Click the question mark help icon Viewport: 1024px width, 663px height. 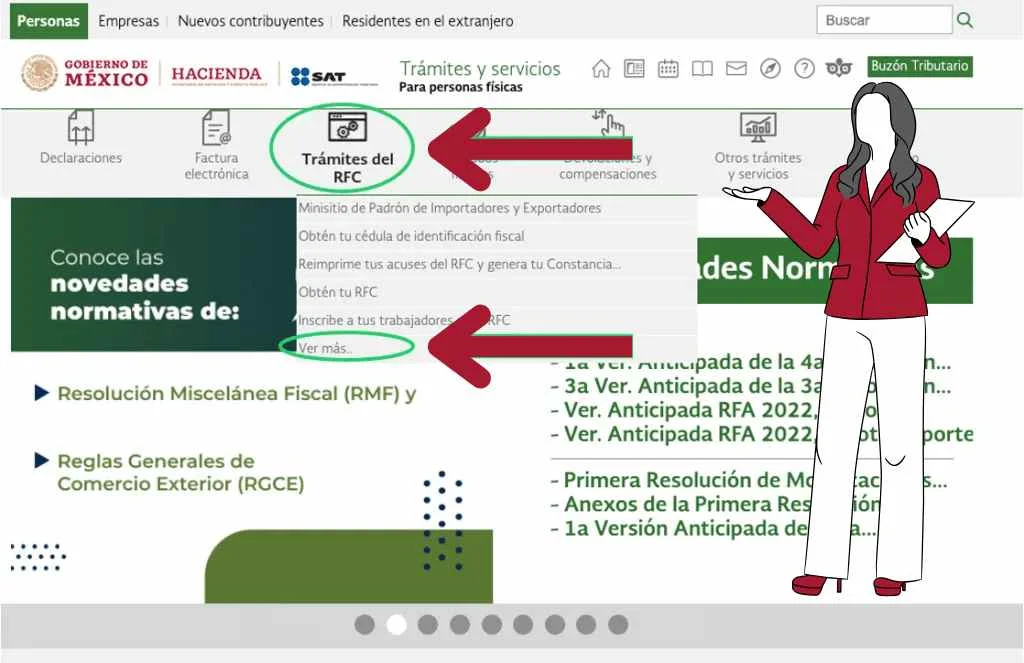click(x=804, y=68)
